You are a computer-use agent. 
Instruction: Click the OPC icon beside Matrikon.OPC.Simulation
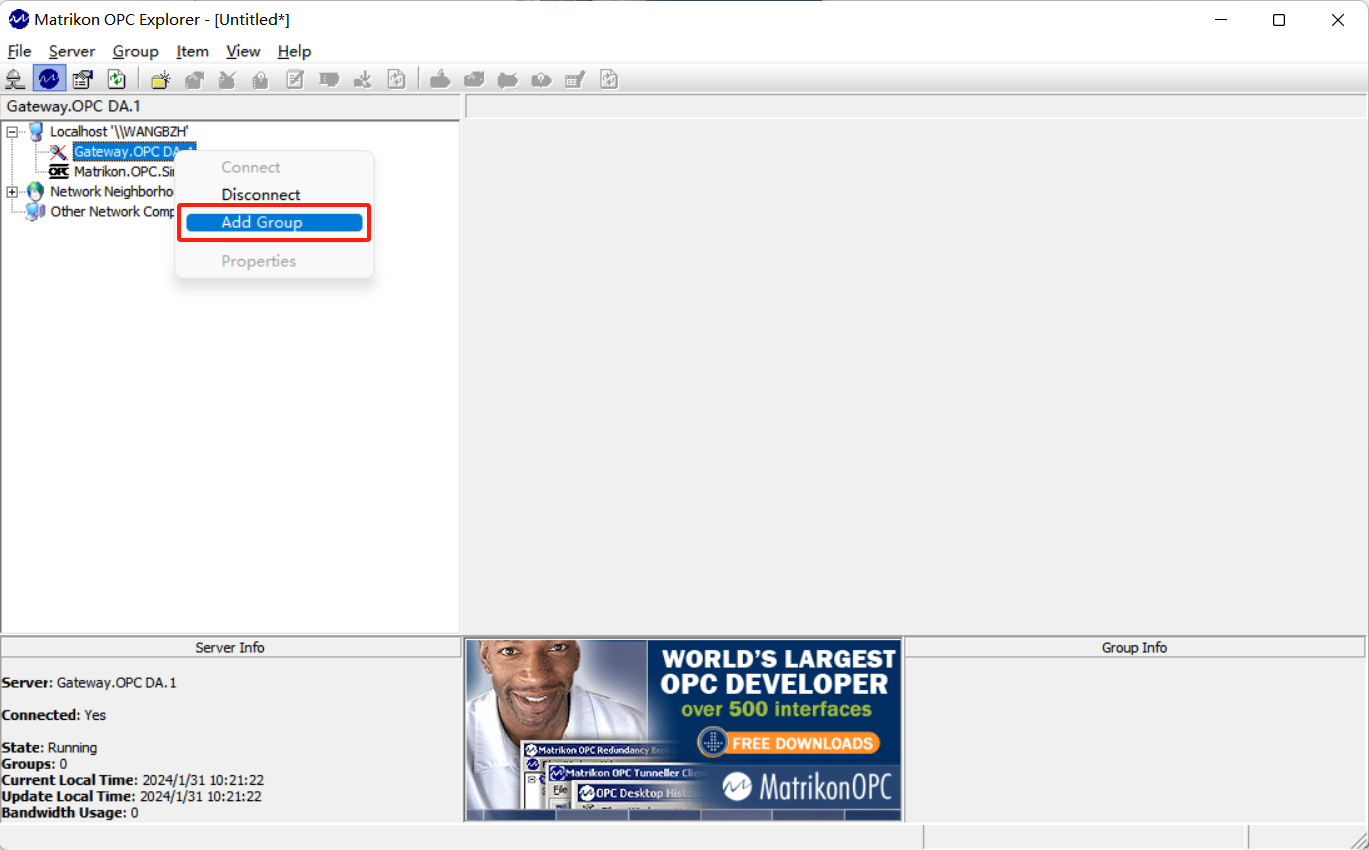[59, 171]
